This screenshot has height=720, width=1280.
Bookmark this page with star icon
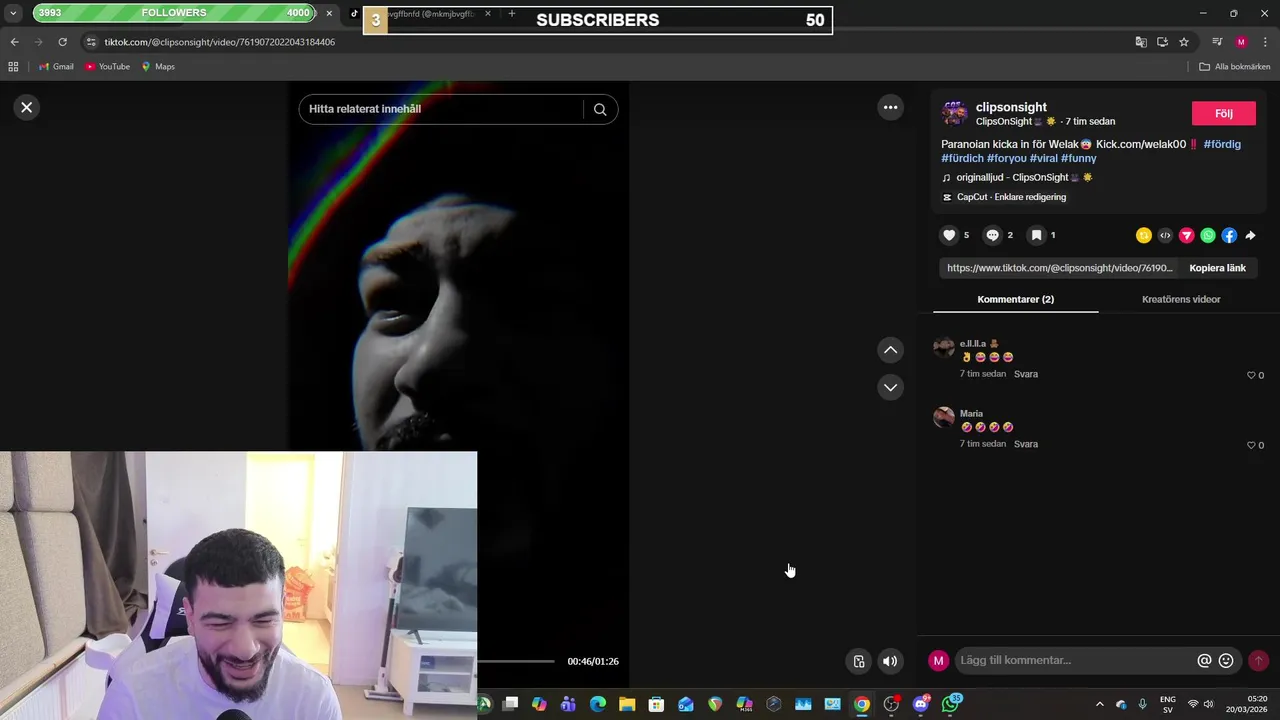pyautogui.click(x=1184, y=42)
